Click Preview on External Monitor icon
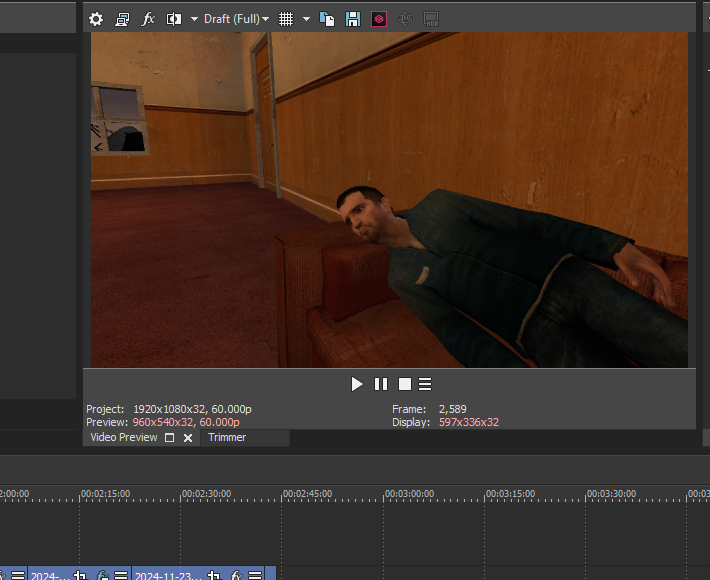 click(122, 19)
